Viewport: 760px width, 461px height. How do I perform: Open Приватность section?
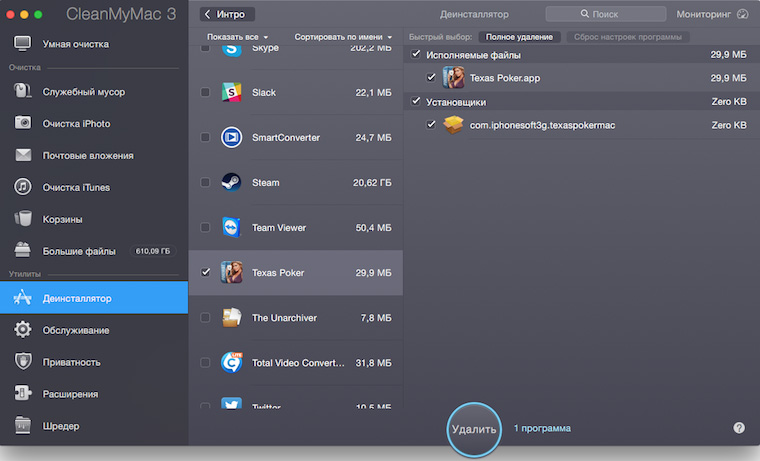click(94, 362)
